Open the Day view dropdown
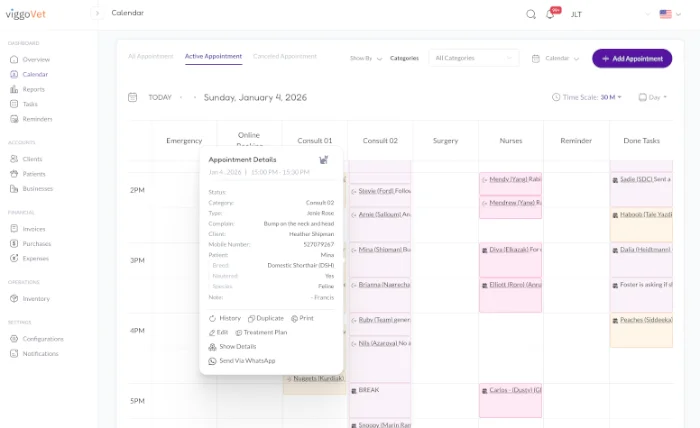Image resolution: width=700 pixels, height=428 pixels. 653,97
